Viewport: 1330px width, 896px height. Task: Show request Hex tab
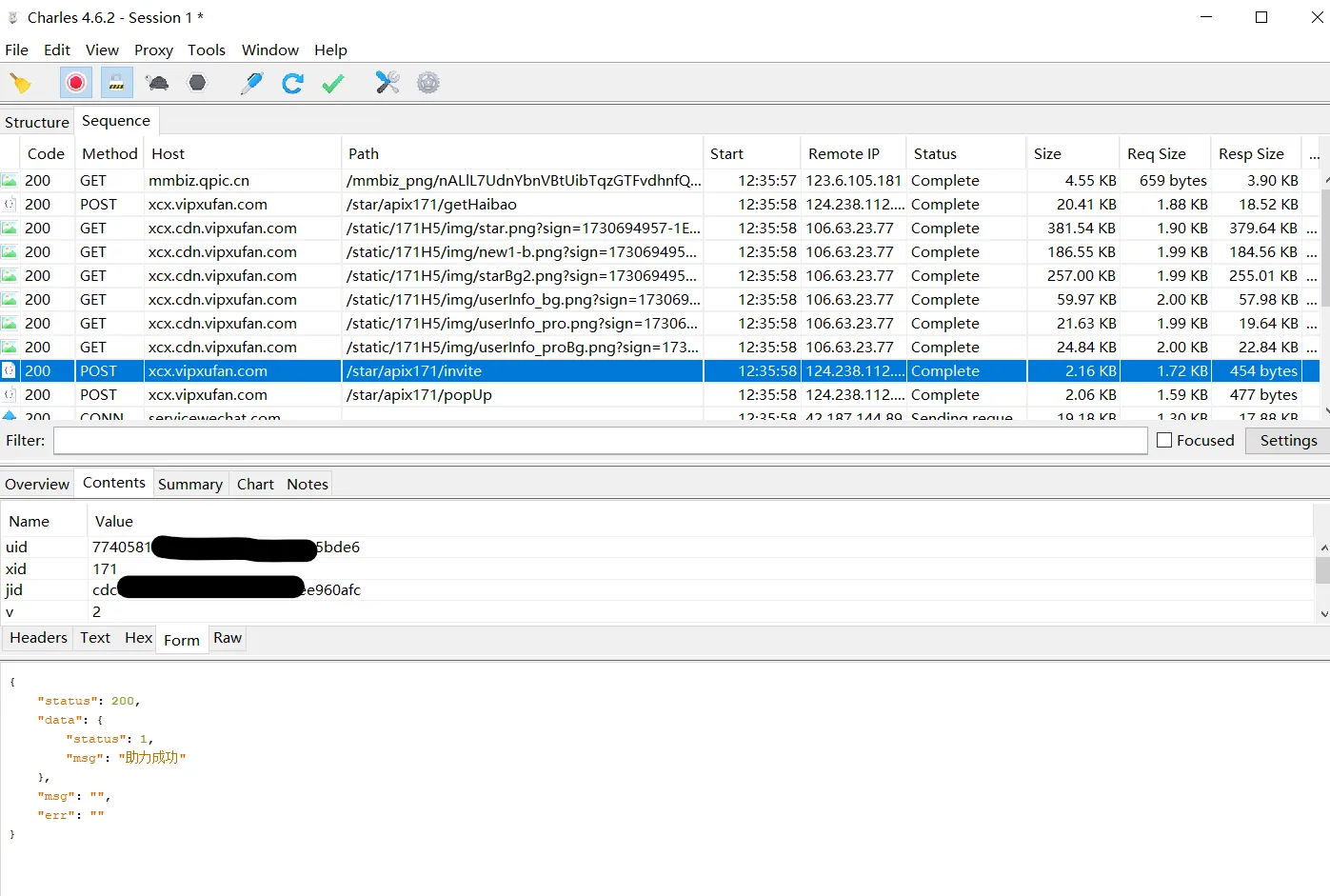139,638
